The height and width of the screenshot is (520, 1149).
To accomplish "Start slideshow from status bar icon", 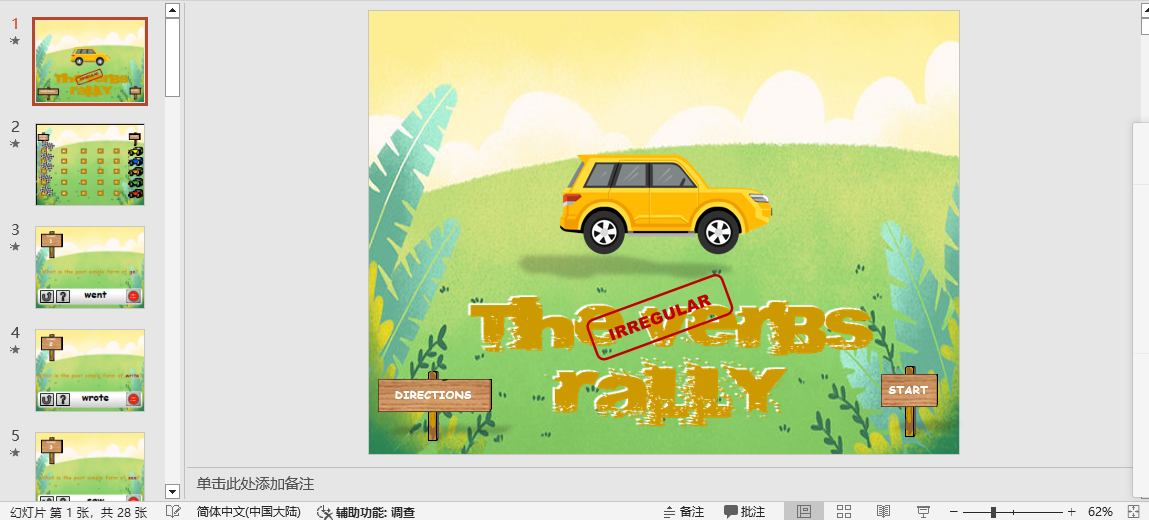I will [923, 512].
